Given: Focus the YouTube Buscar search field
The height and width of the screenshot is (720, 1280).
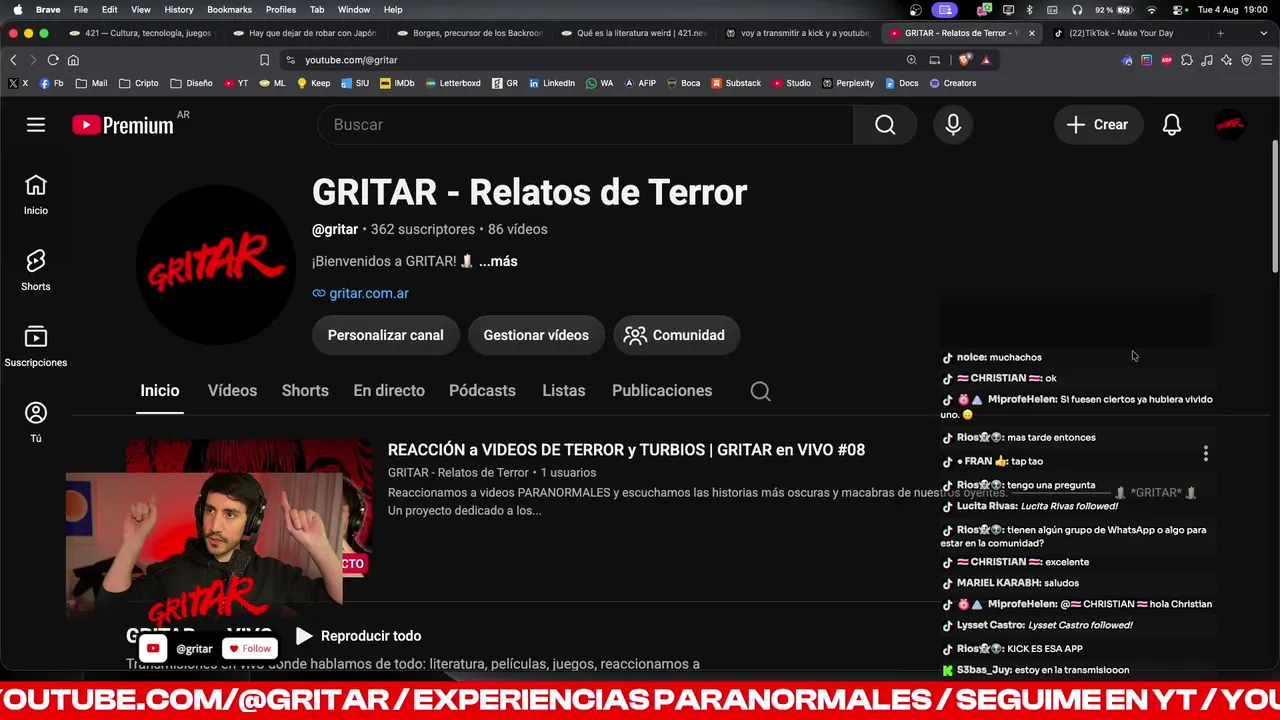Looking at the screenshot, I should click(585, 125).
